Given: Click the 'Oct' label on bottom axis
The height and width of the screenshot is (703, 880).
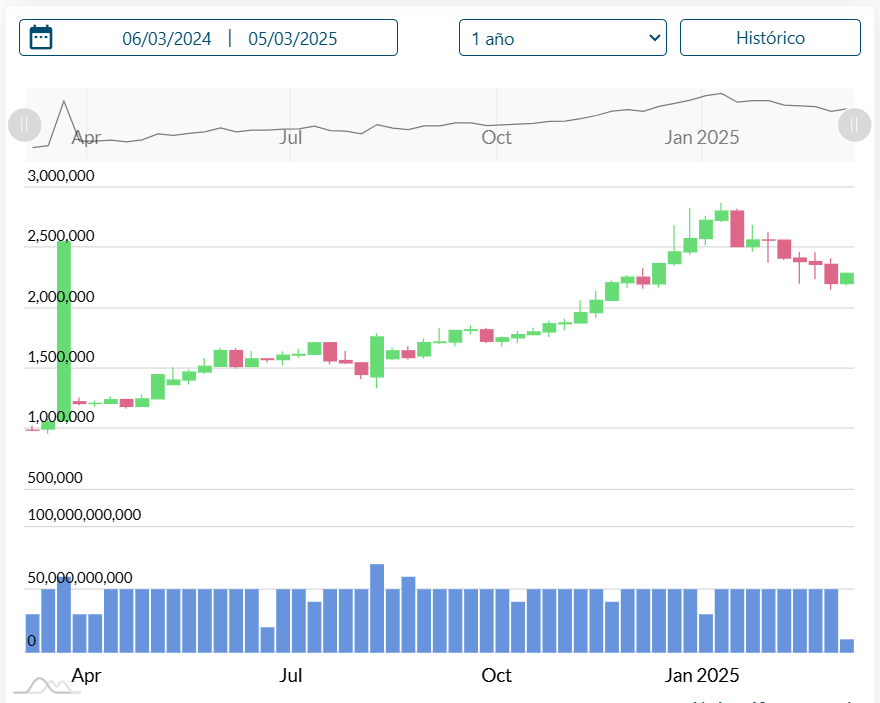Looking at the screenshot, I should coord(496,675).
